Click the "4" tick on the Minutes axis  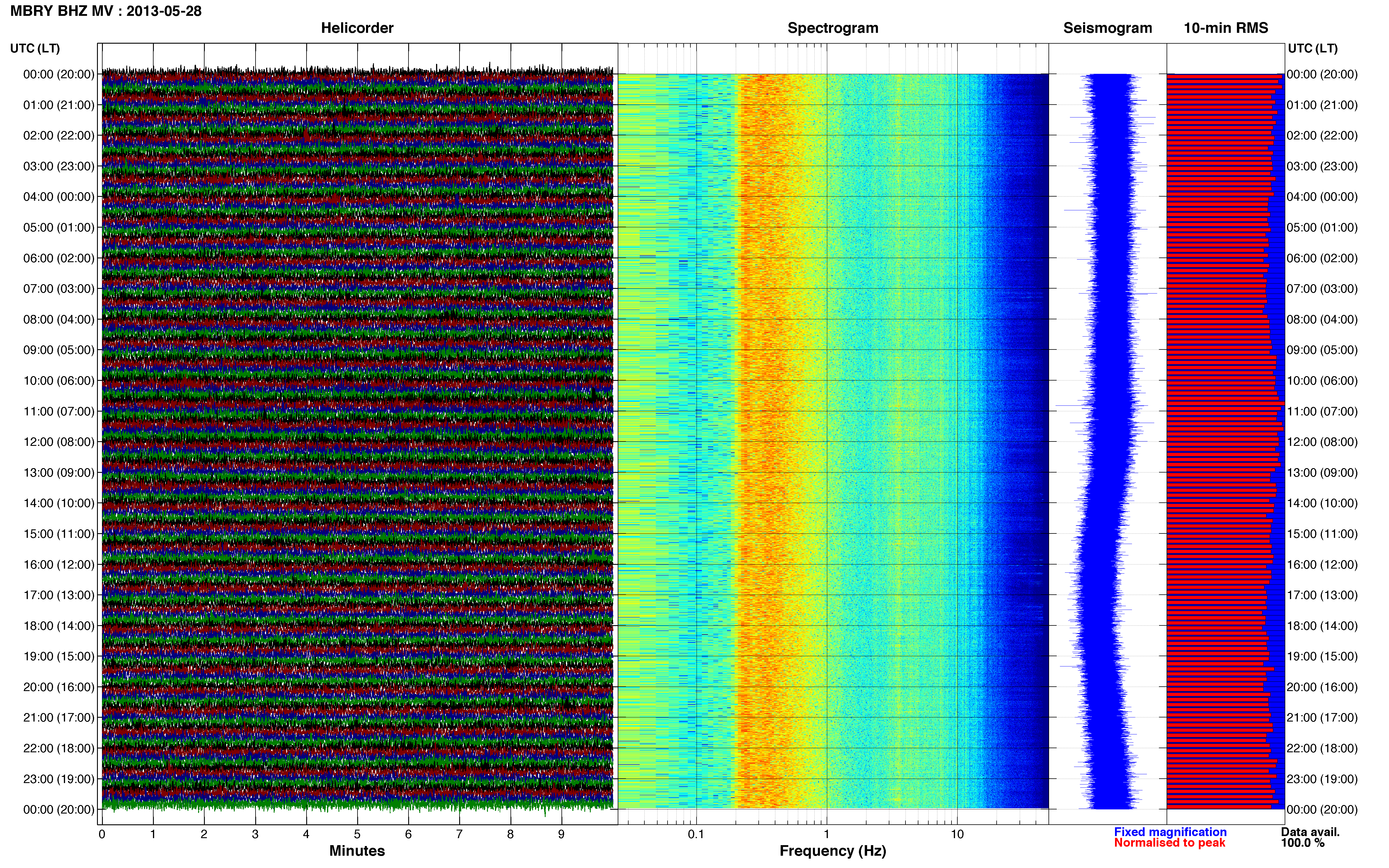(306, 835)
